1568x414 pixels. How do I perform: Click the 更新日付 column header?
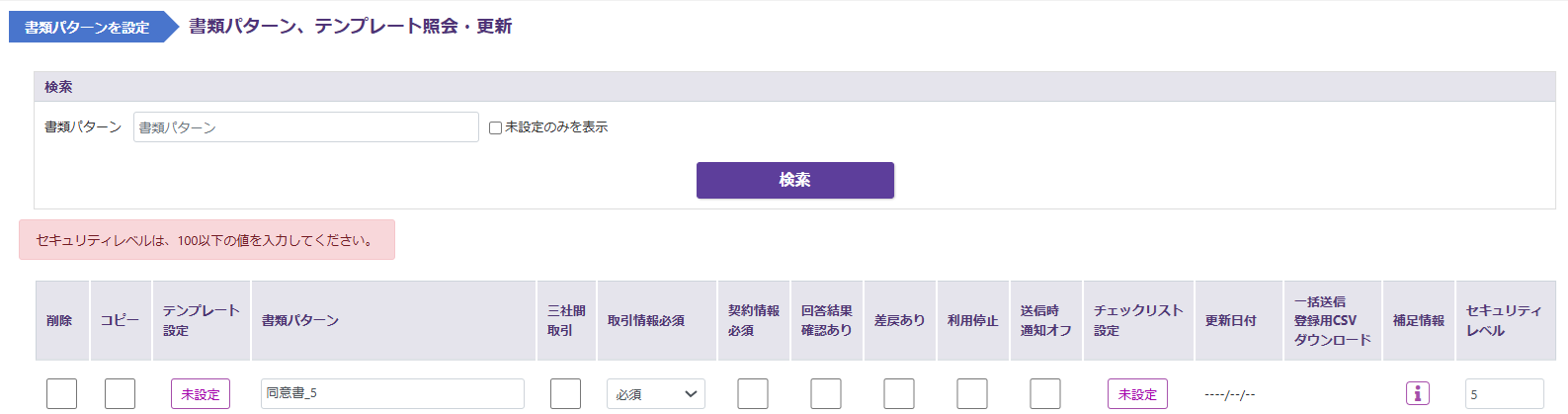tap(1230, 320)
